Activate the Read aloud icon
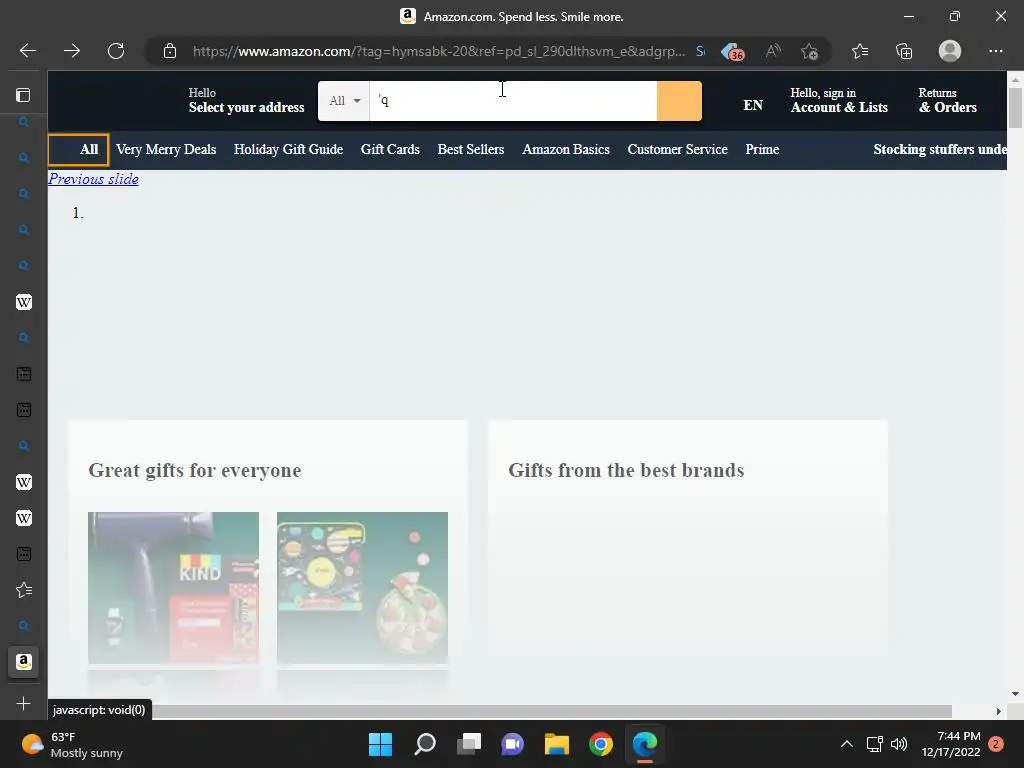1024x768 pixels. point(773,51)
